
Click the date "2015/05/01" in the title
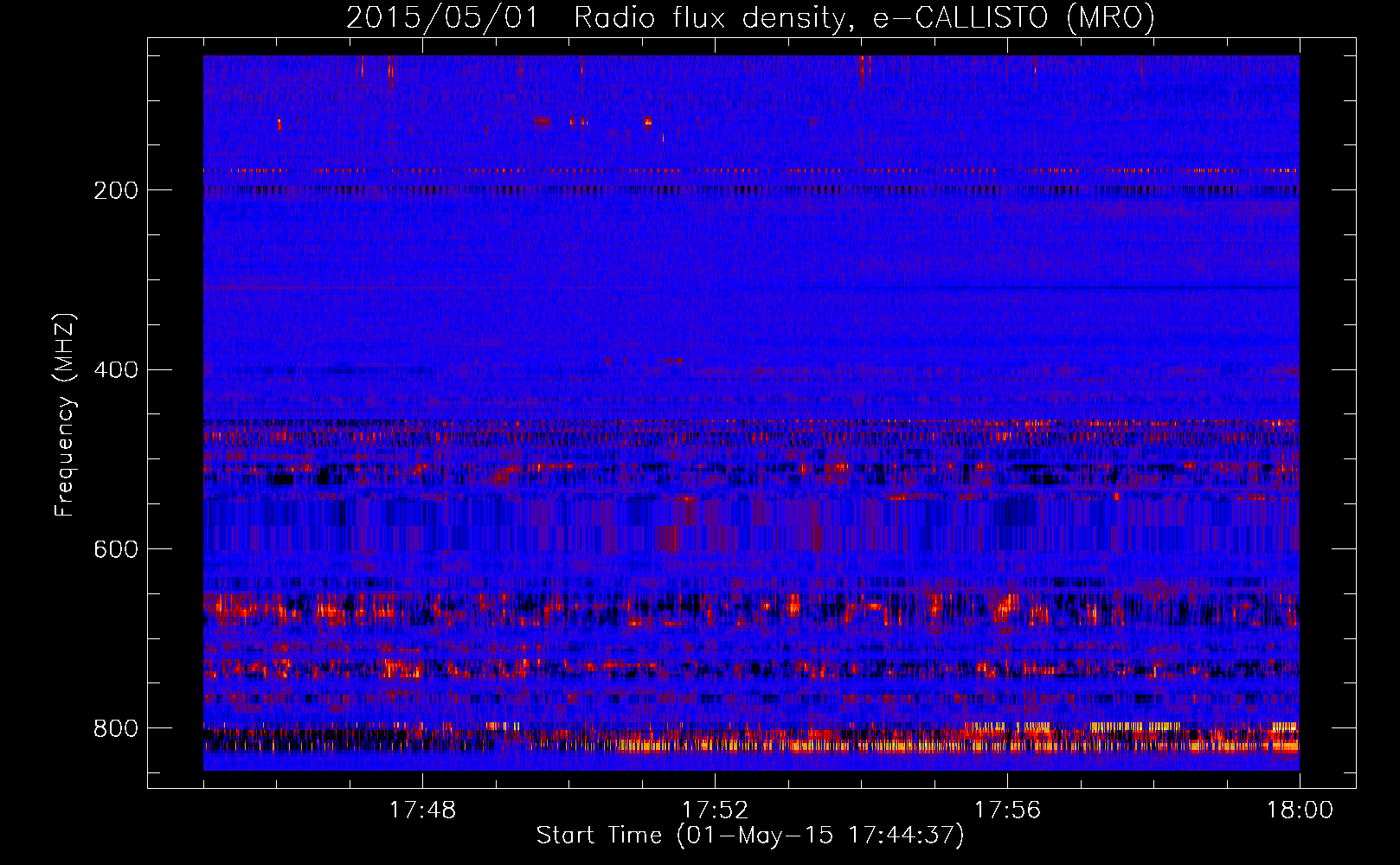pos(443,18)
